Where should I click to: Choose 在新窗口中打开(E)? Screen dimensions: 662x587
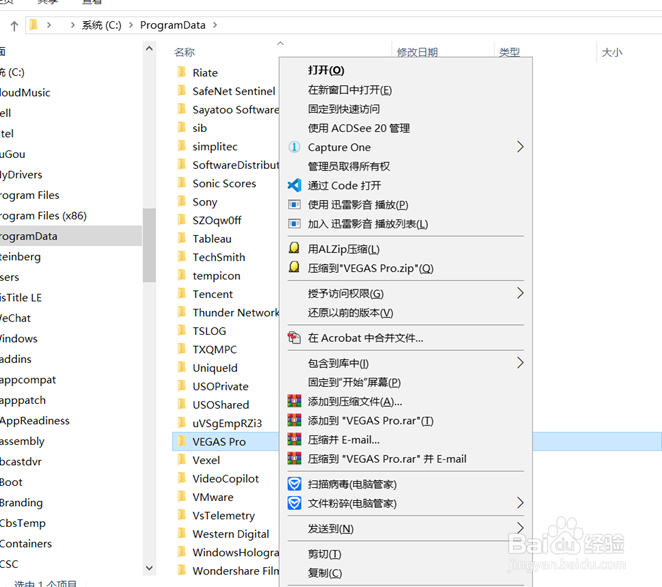point(350,90)
